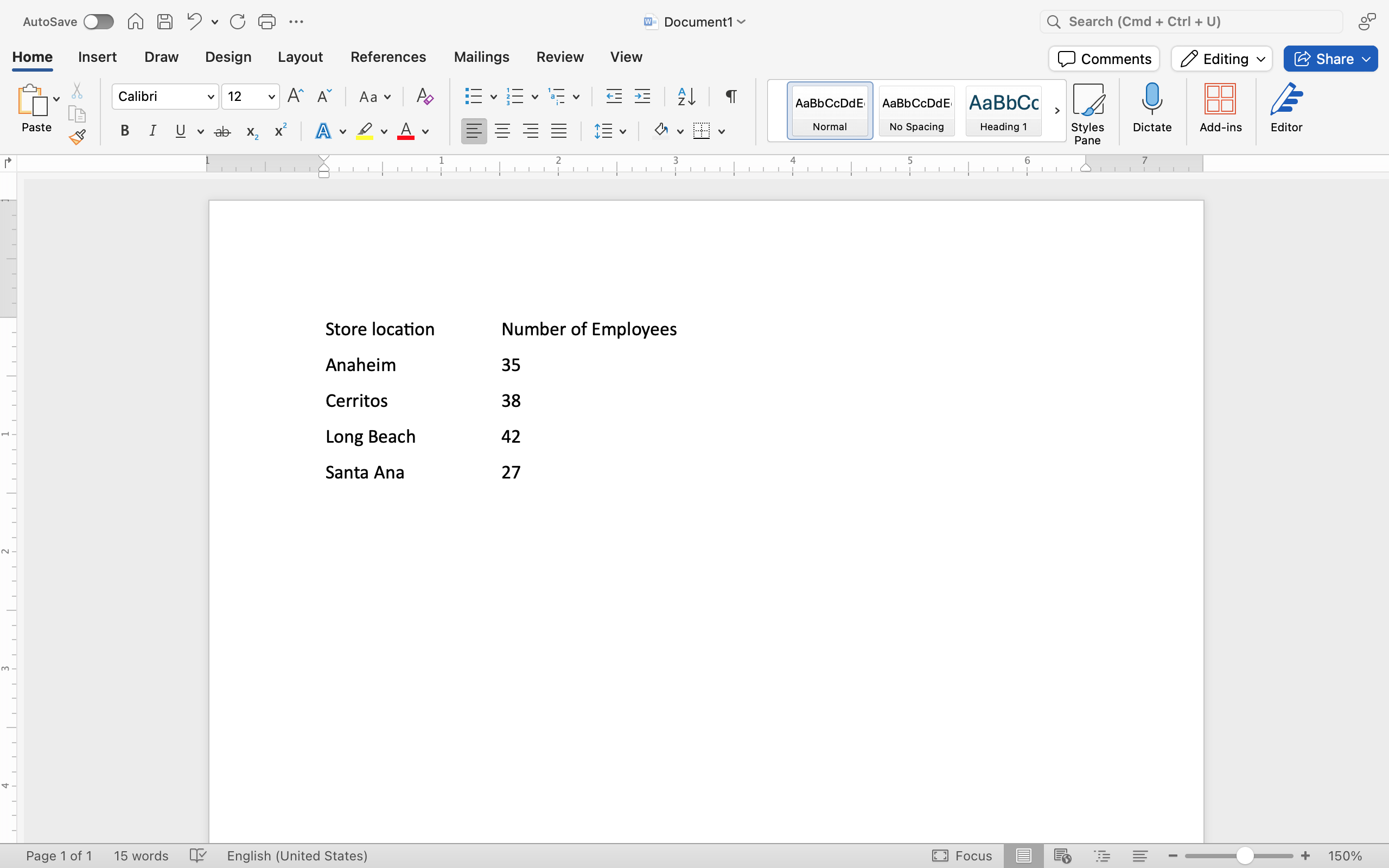
Task: Click the Cut scissors icon
Action: (x=77, y=91)
